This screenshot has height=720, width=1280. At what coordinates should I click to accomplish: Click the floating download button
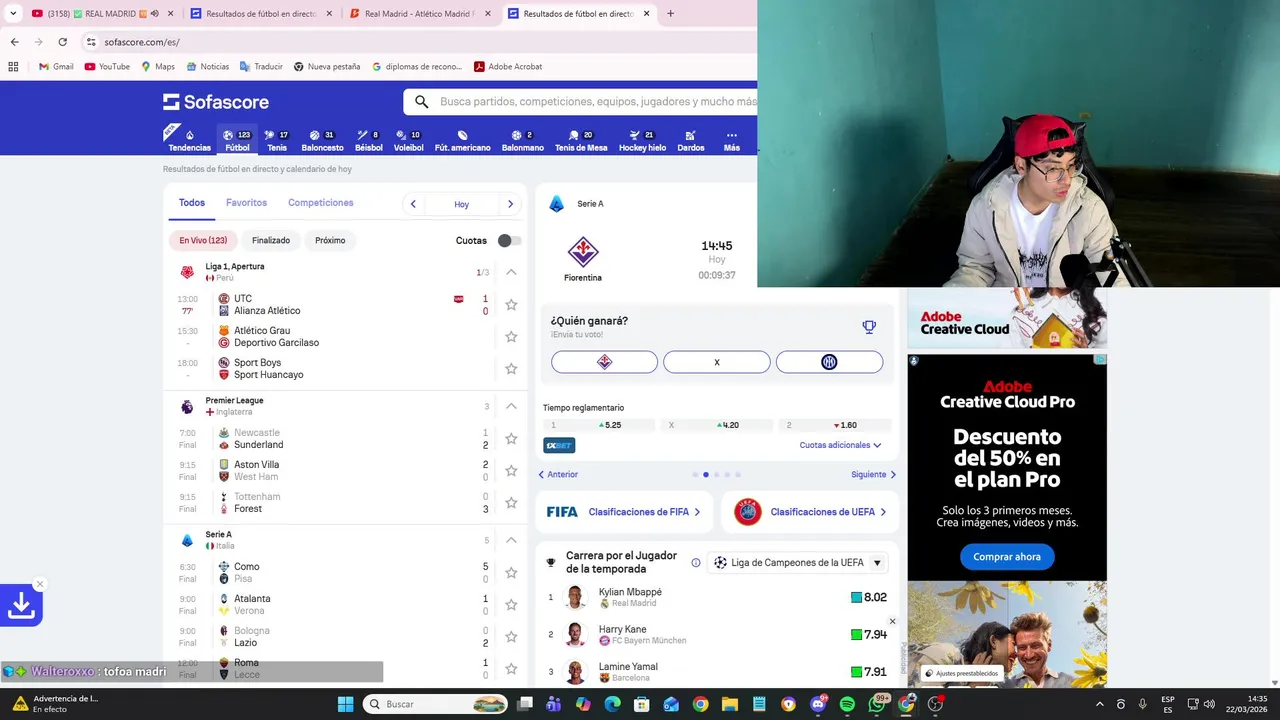point(21,605)
